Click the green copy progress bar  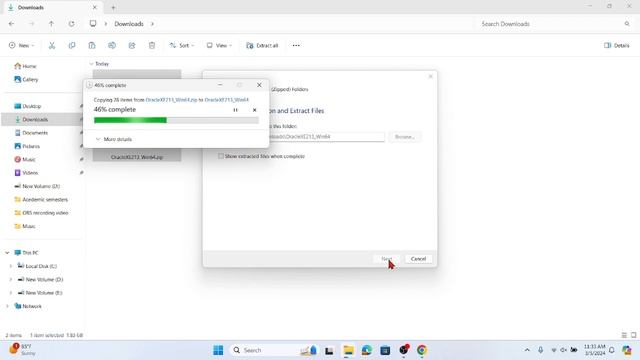tap(176, 120)
